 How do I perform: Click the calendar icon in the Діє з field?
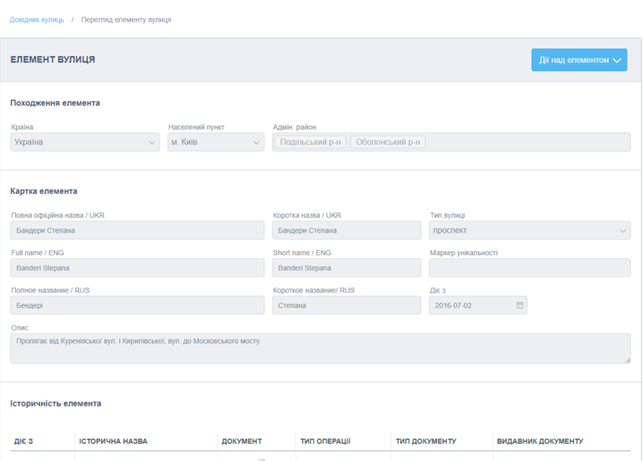click(x=519, y=305)
